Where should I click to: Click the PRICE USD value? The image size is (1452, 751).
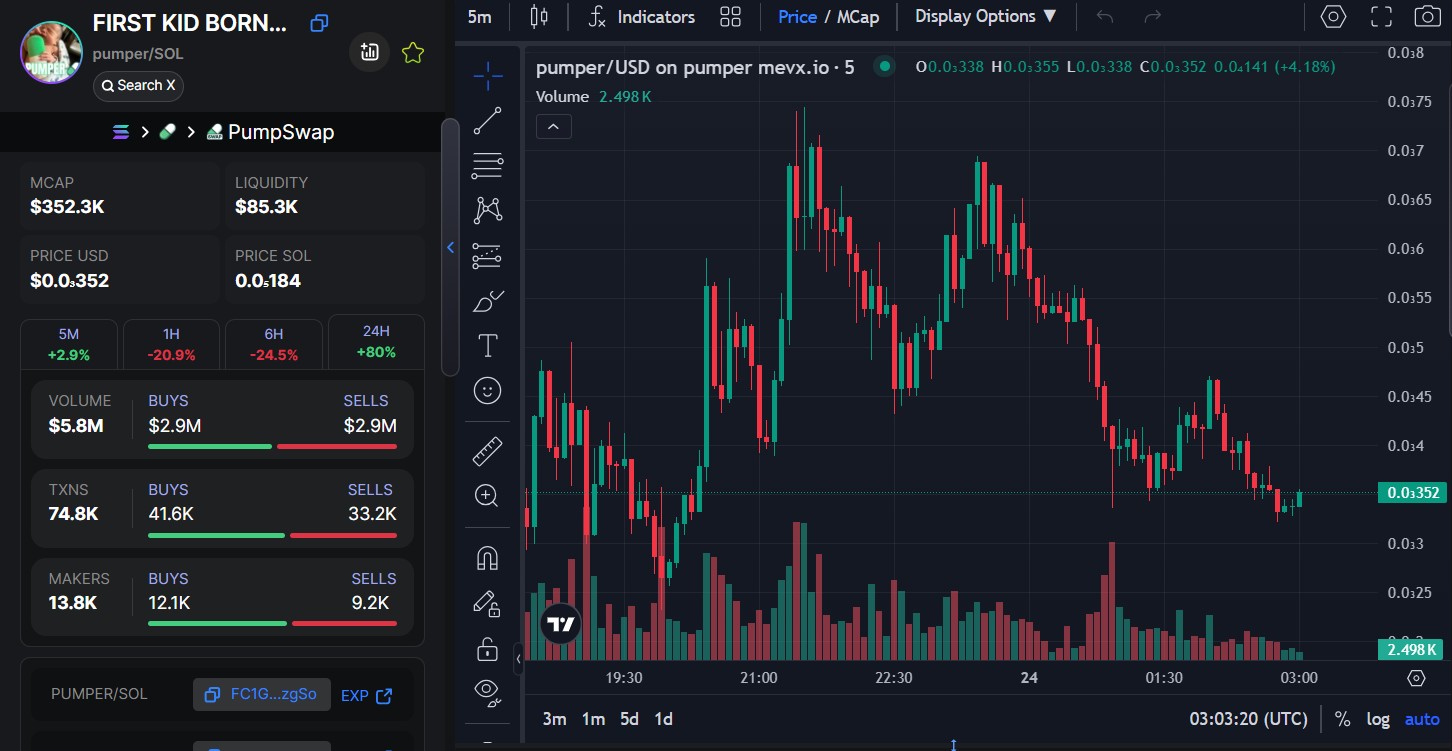(69, 281)
